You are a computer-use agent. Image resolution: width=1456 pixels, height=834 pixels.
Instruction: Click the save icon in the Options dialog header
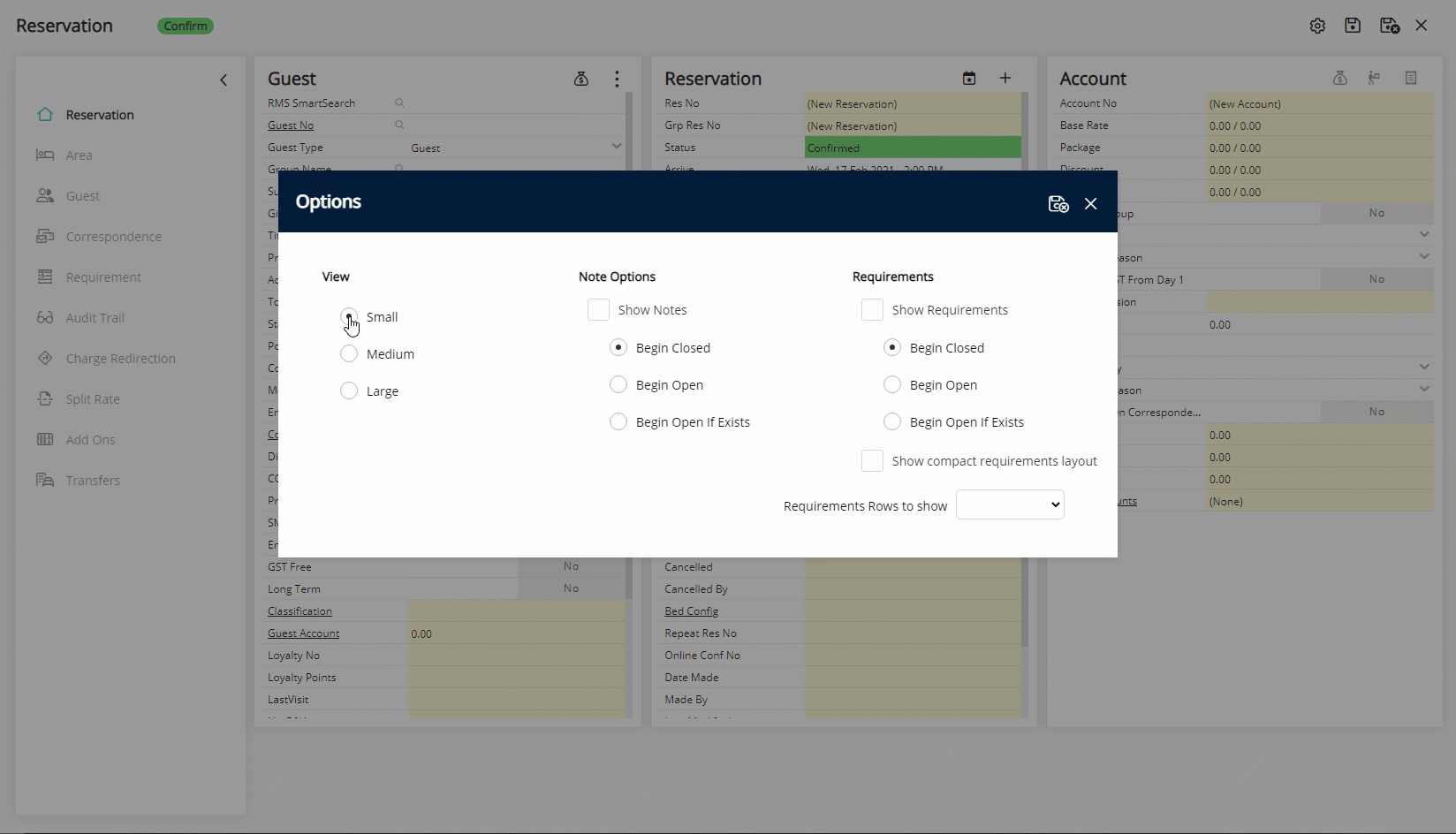(1058, 202)
